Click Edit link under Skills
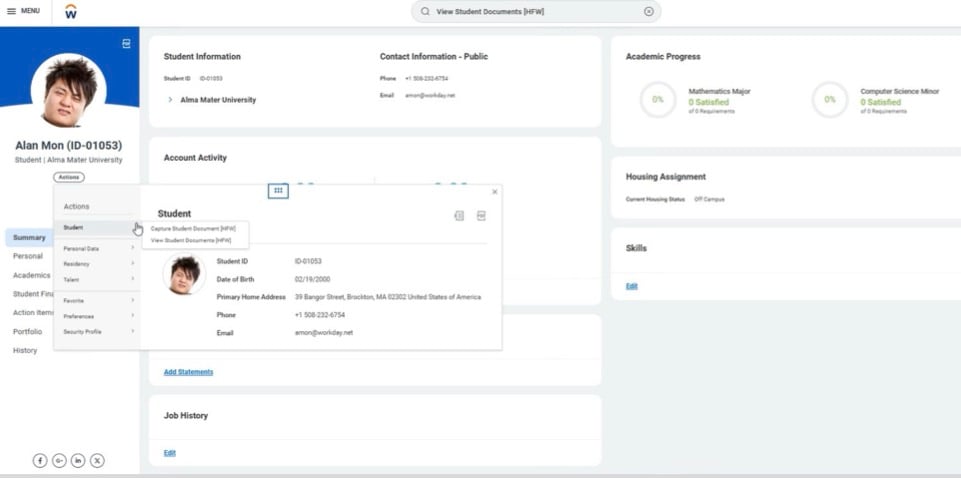This screenshot has width=961, height=478. tap(632, 286)
